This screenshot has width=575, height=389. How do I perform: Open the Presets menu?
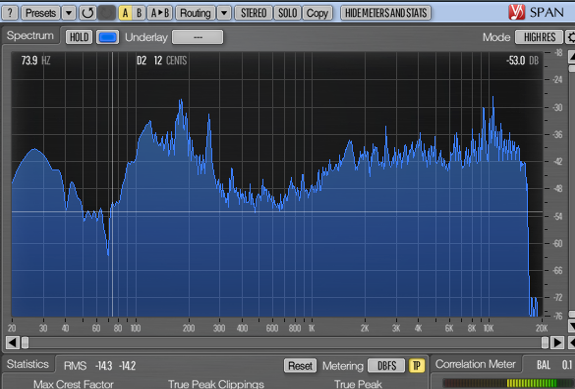(x=40, y=13)
